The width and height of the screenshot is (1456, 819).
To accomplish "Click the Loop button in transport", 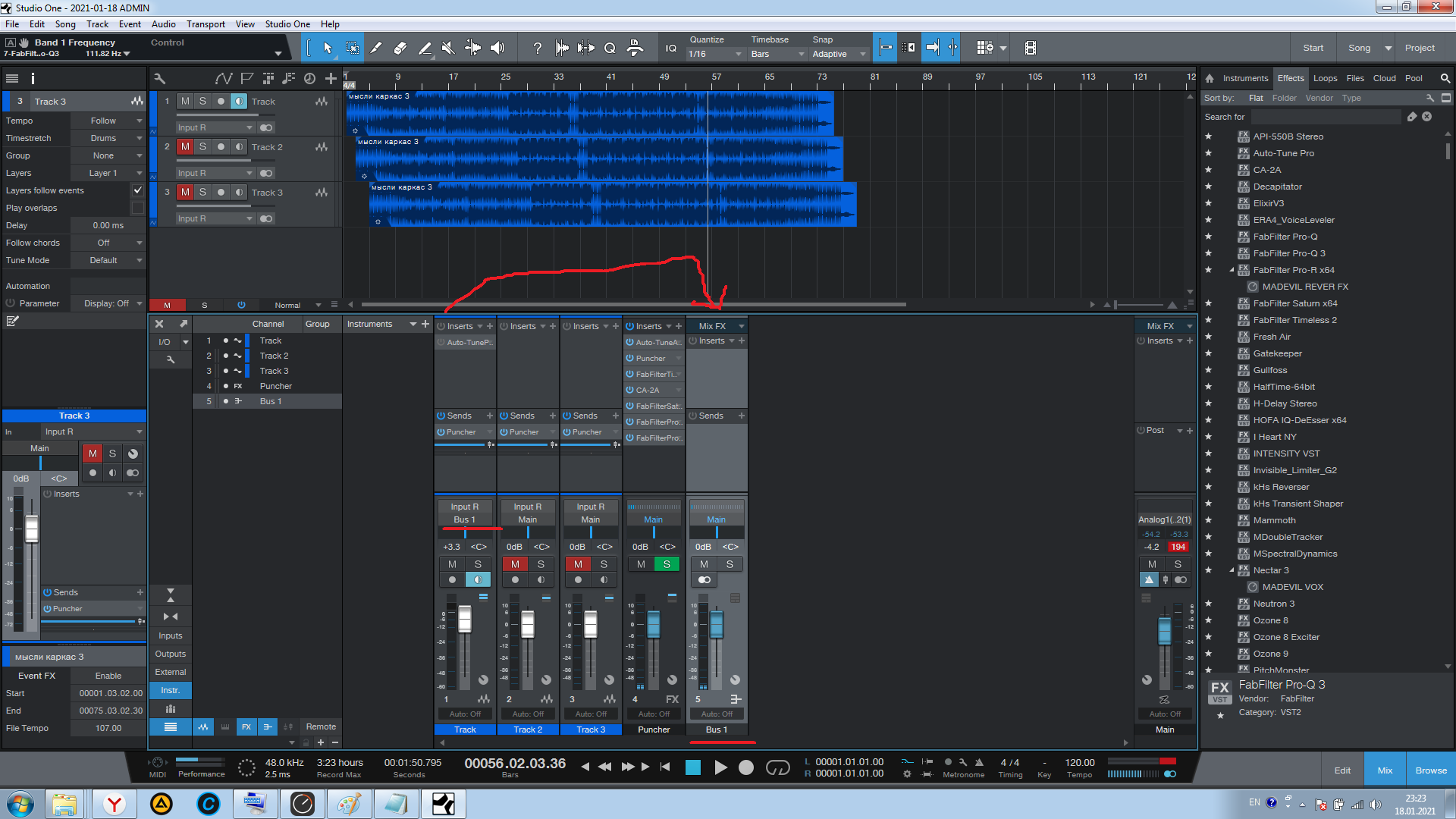I will (778, 767).
